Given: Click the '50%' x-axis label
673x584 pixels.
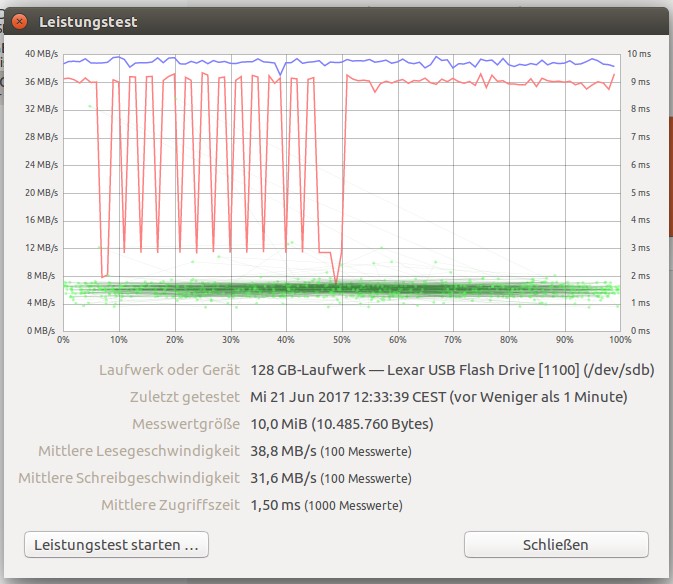Looking at the screenshot, I should coord(342,340).
